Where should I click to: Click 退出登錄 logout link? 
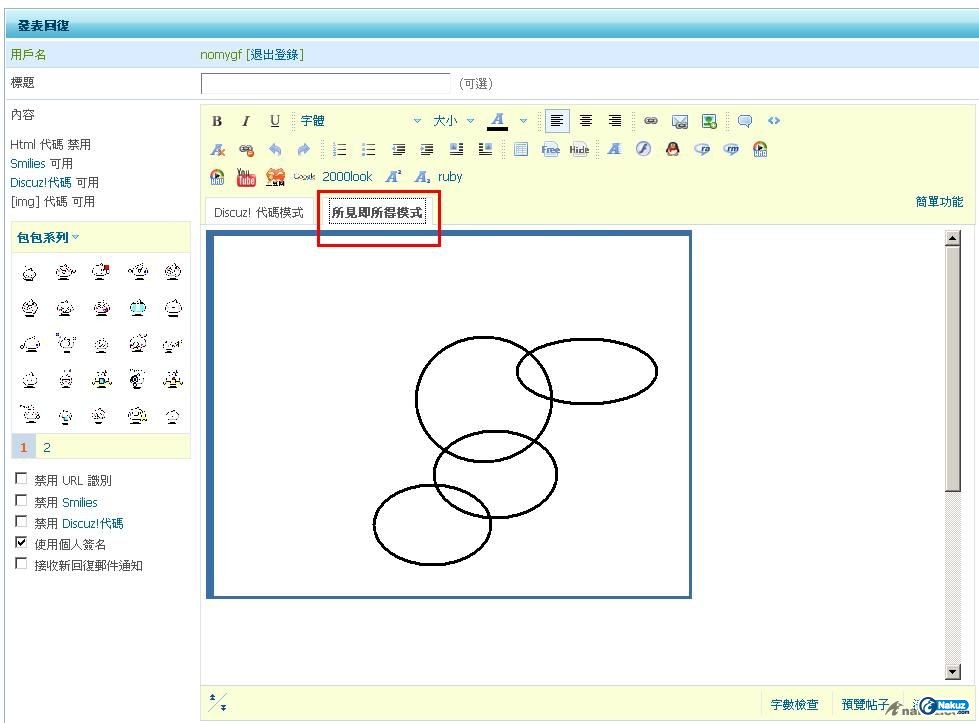[x=275, y=54]
